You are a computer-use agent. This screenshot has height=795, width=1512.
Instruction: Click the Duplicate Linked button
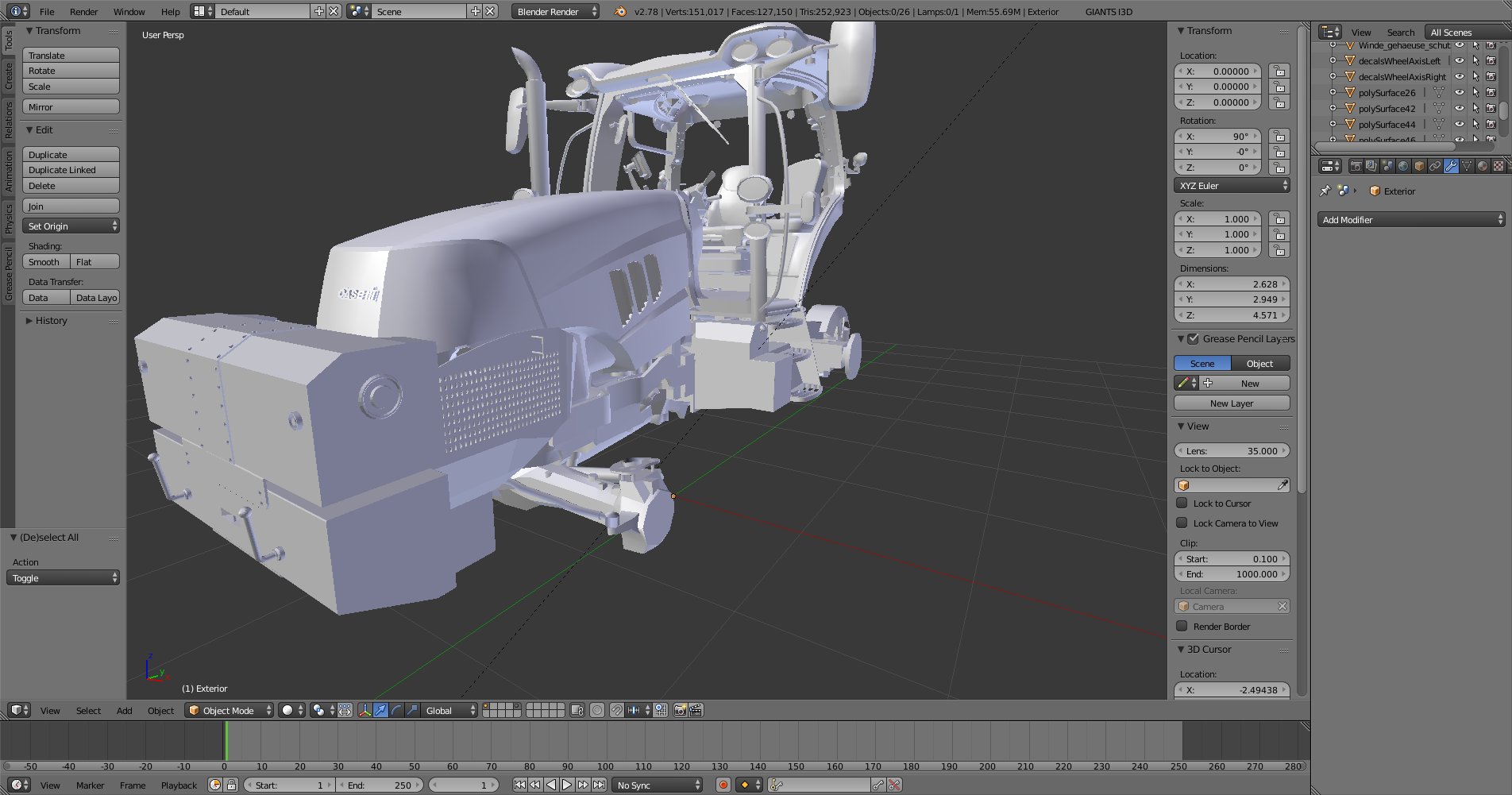tap(71, 170)
